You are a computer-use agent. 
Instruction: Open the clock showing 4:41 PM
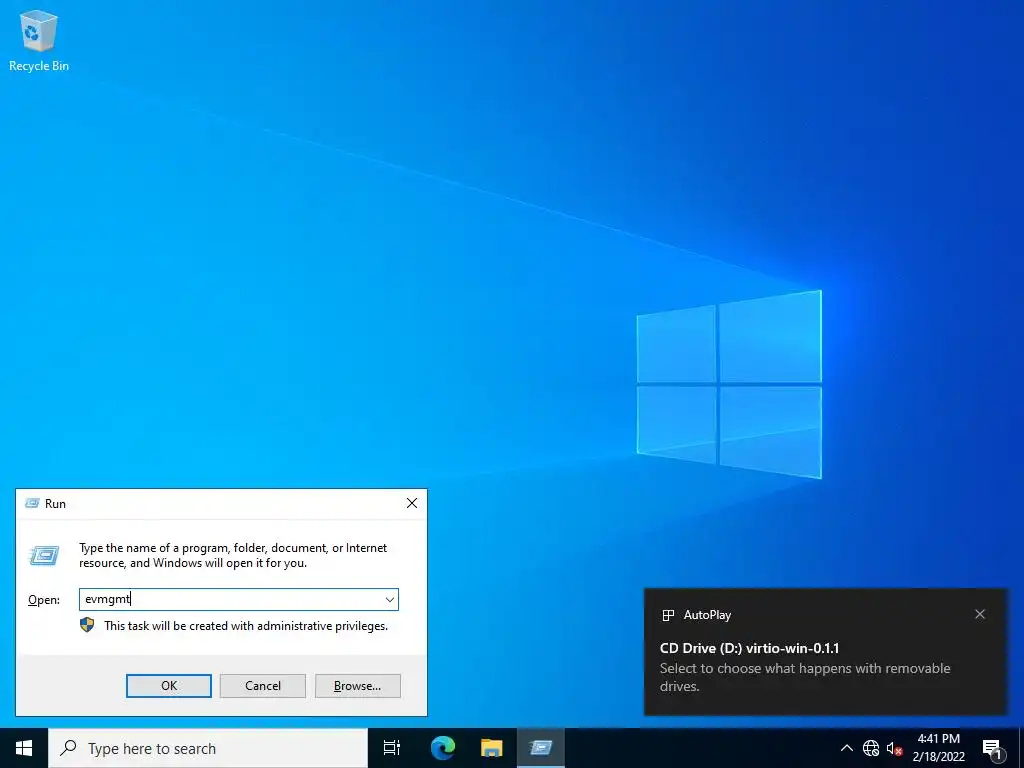(938, 748)
